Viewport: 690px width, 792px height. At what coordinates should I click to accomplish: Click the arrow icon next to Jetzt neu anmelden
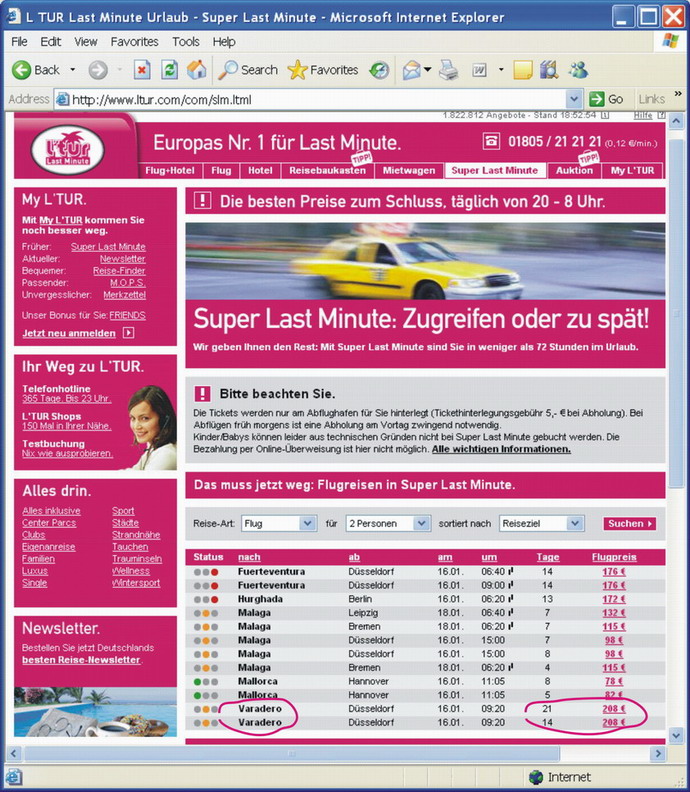(128, 333)
